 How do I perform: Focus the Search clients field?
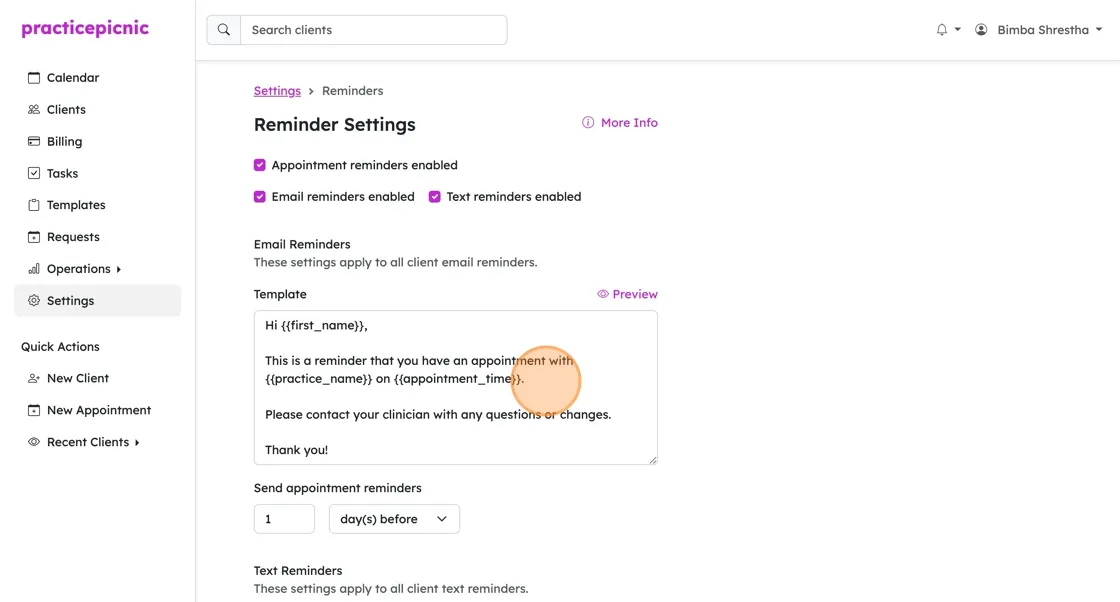click(x=374, y=30)
